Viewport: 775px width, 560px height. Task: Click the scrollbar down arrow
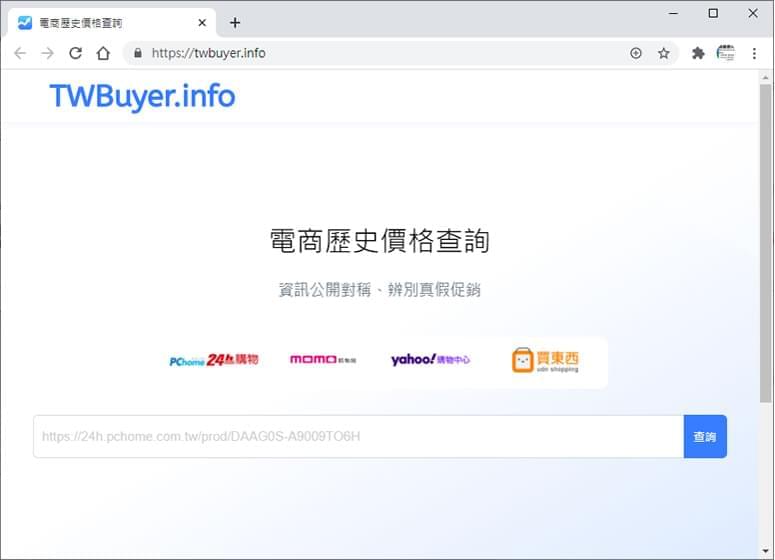(766, 551)
